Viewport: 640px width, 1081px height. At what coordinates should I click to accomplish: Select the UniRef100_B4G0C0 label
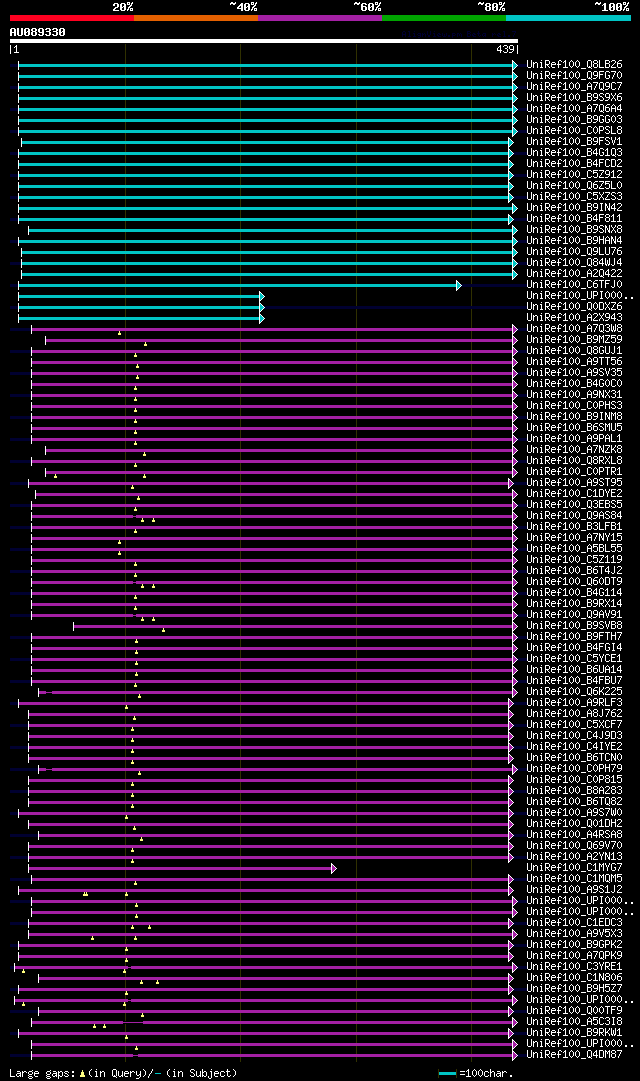pyautogui.click(x=574, y=385)
